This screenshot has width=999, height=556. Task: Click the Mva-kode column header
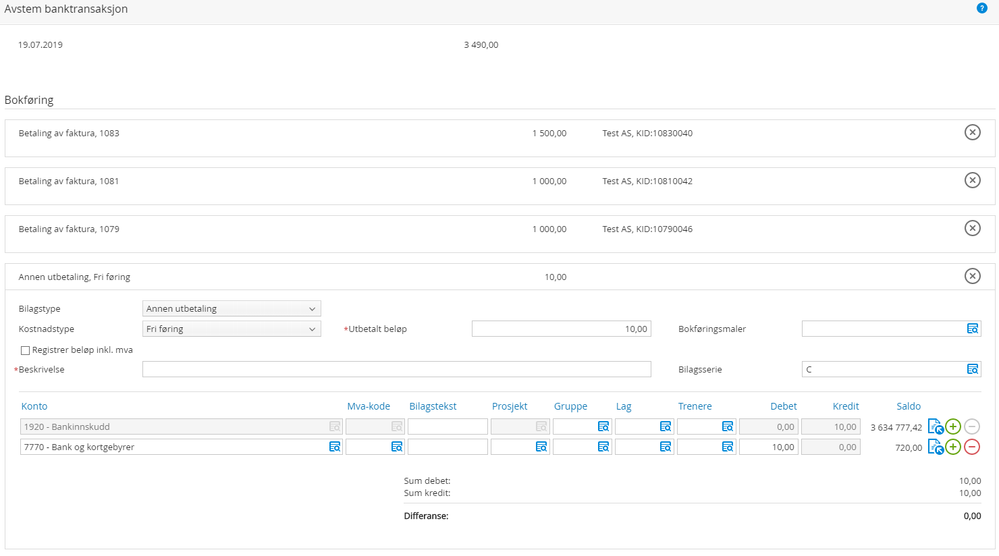(x=368, y=406)
